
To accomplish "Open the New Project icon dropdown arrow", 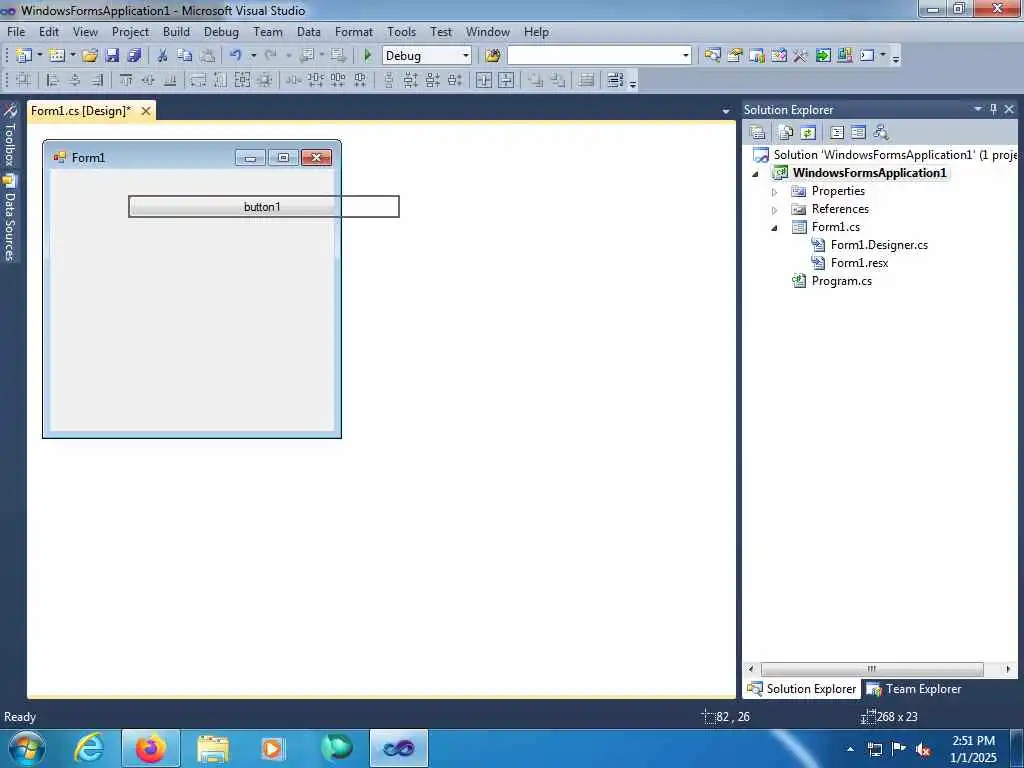I will pyautogui.click(x=40, y=56).
